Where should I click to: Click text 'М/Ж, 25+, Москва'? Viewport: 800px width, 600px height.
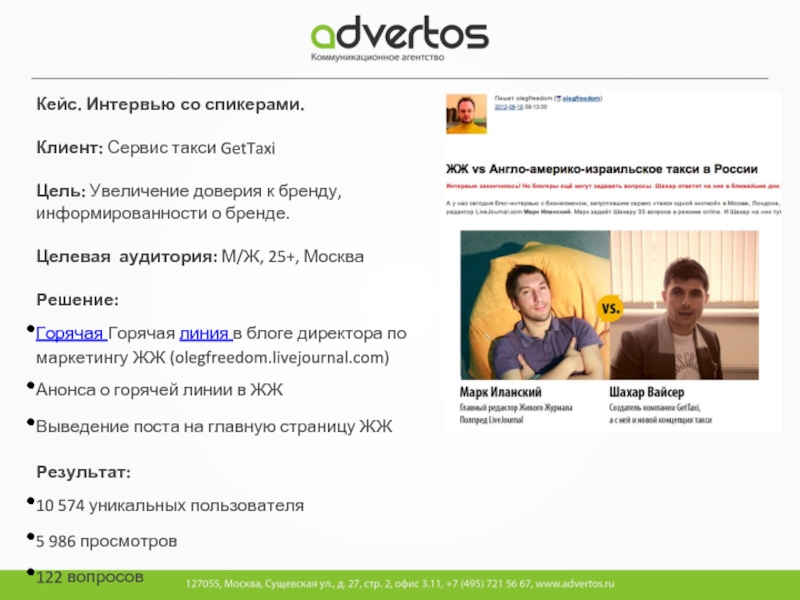(x=292, y=256)
